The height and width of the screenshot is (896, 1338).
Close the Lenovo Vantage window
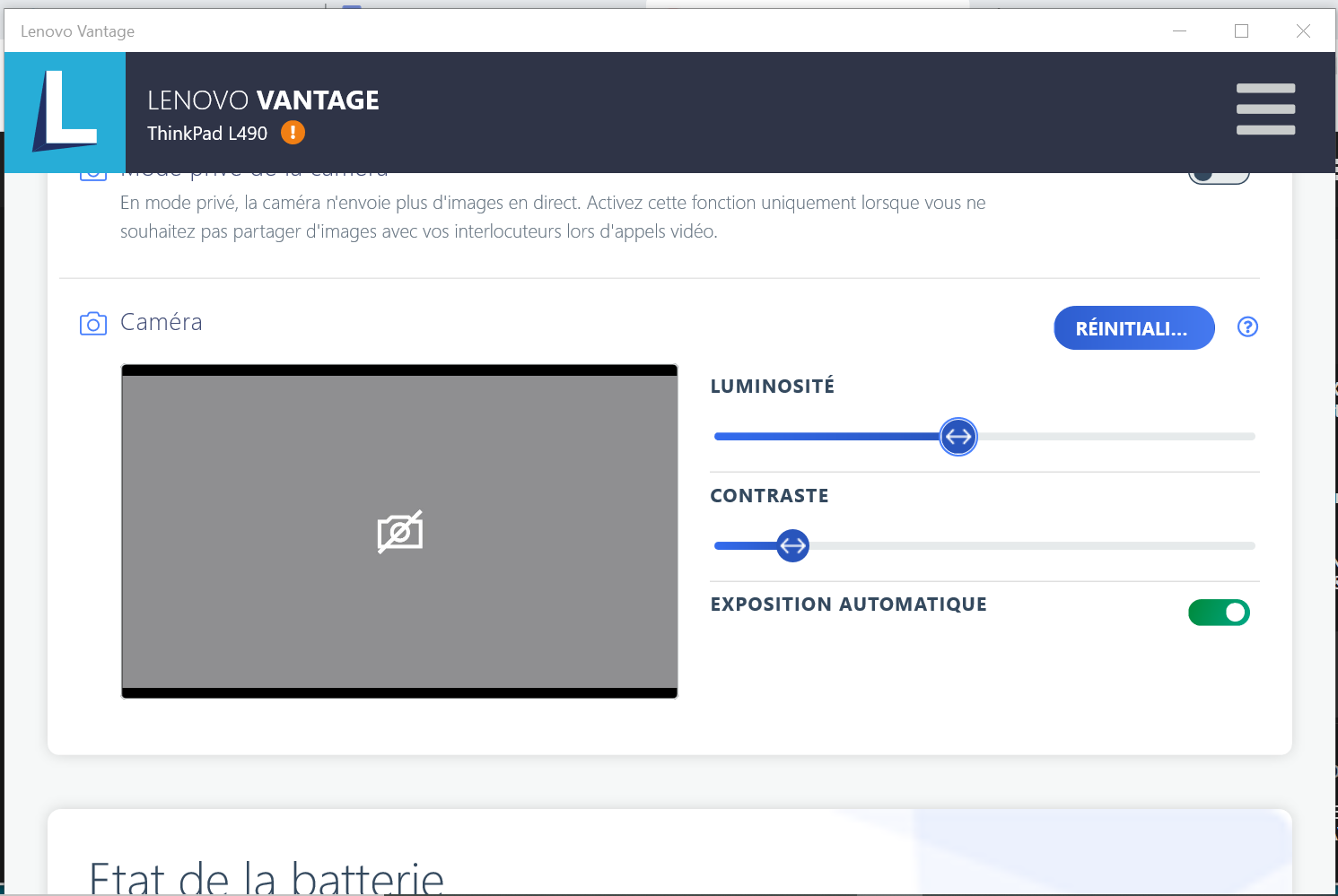pos(1304,31)
